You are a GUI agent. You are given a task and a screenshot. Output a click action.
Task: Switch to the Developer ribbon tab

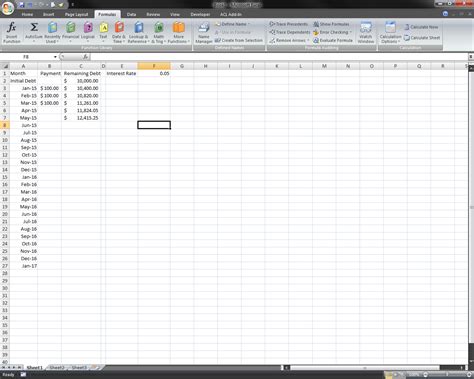tap(200, 14)
